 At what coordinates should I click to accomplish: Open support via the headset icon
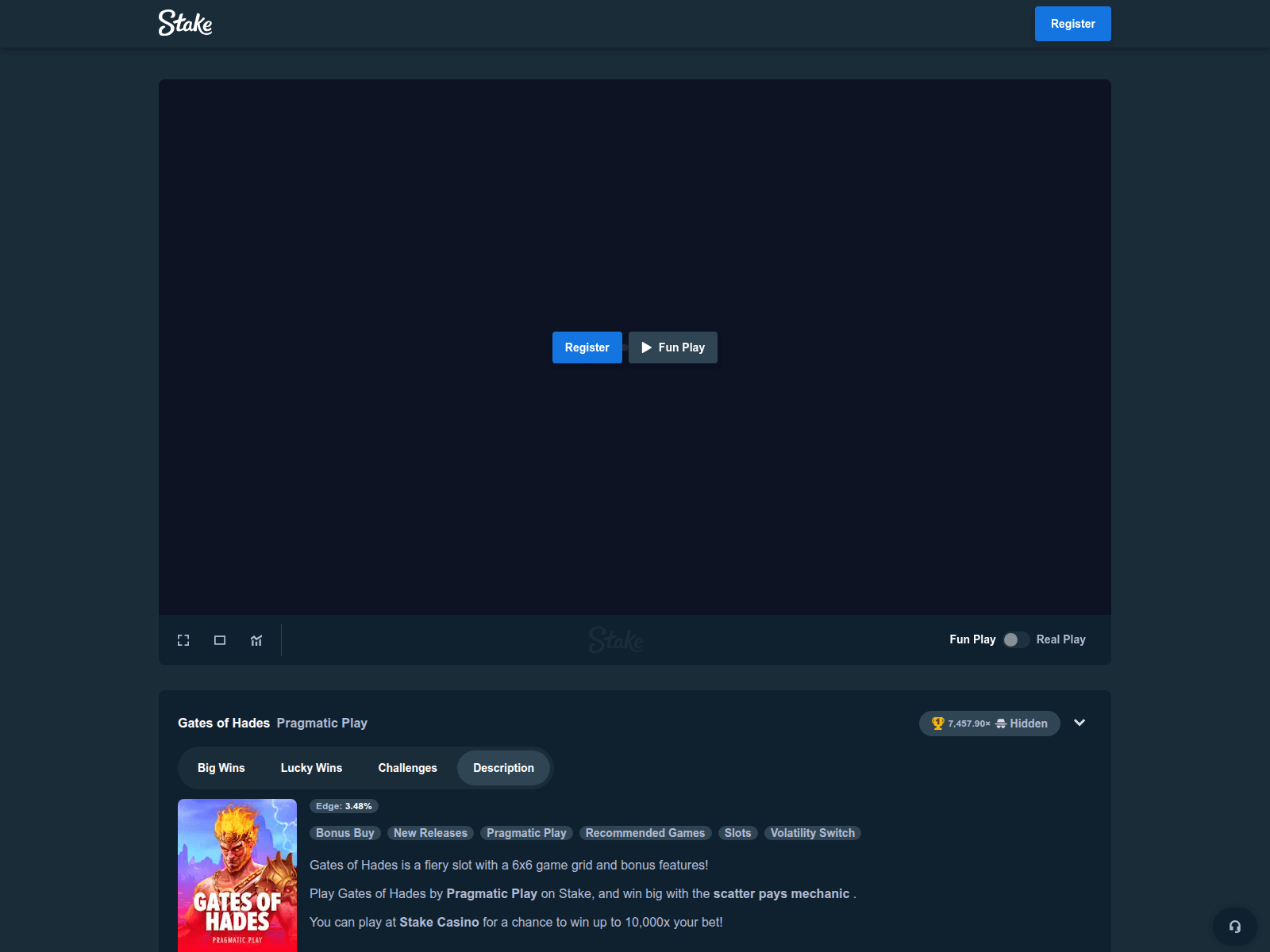pyautogui.click(x=1233, y=925)
